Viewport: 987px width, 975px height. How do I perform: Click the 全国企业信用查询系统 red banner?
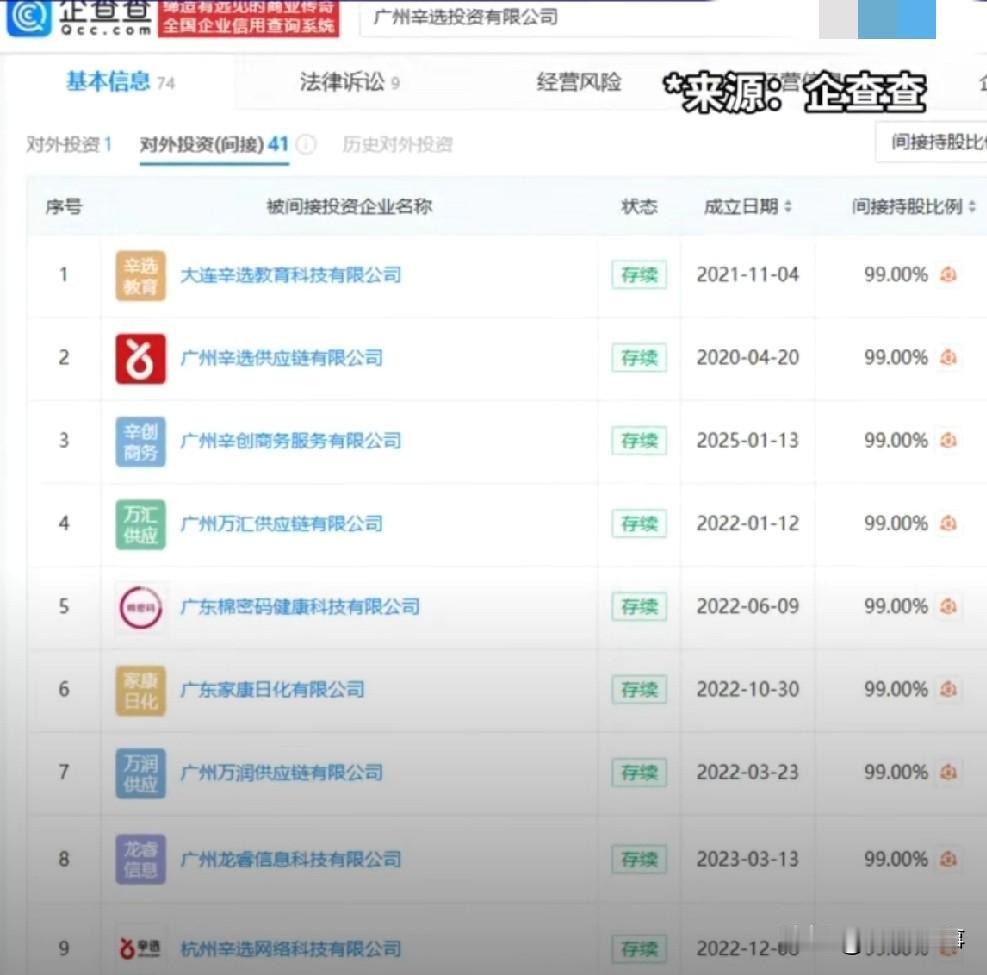coord(249,19)
